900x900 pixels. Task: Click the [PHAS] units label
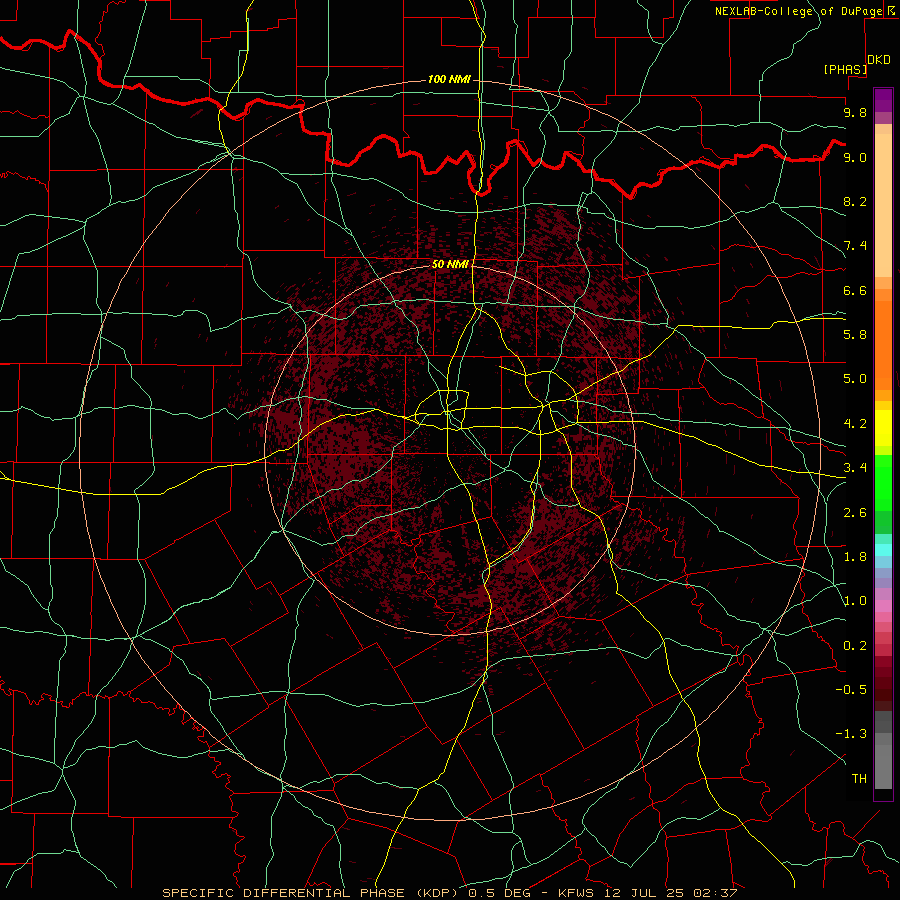[x=845, y=69]
